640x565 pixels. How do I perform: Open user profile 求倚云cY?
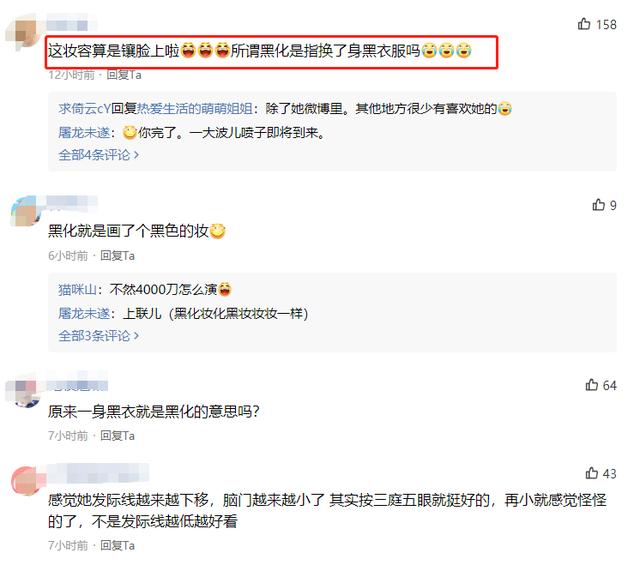coord(84,109)
